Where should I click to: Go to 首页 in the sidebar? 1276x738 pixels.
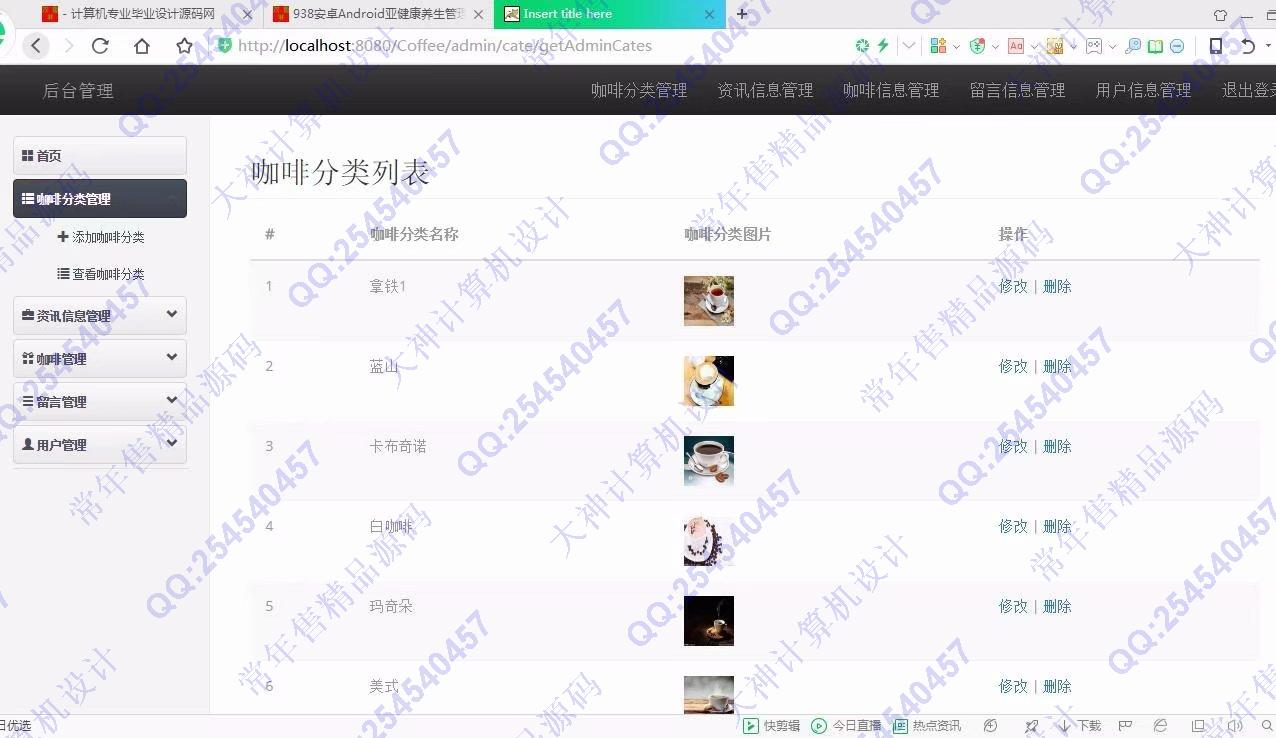100,156
